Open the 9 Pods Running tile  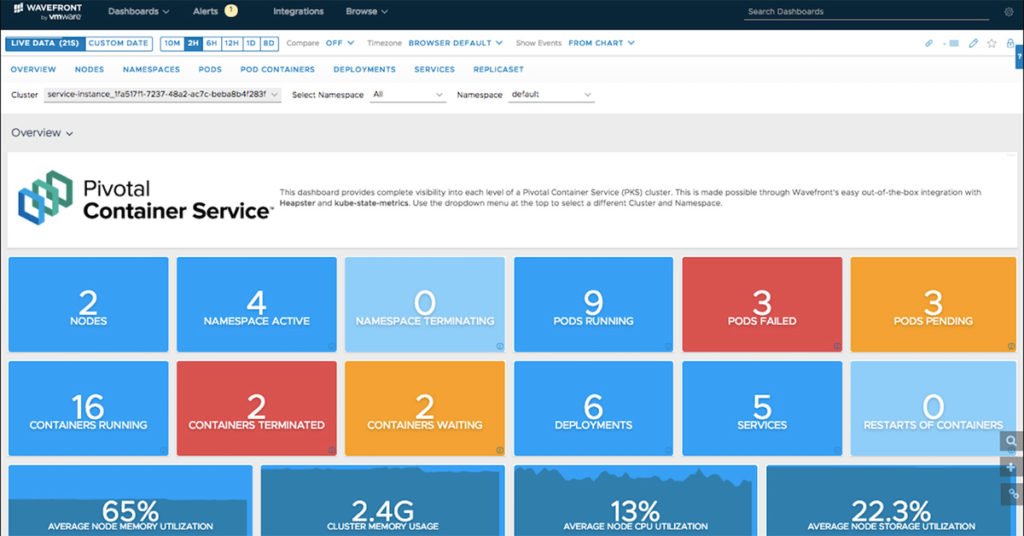click(x=594, y=304)
